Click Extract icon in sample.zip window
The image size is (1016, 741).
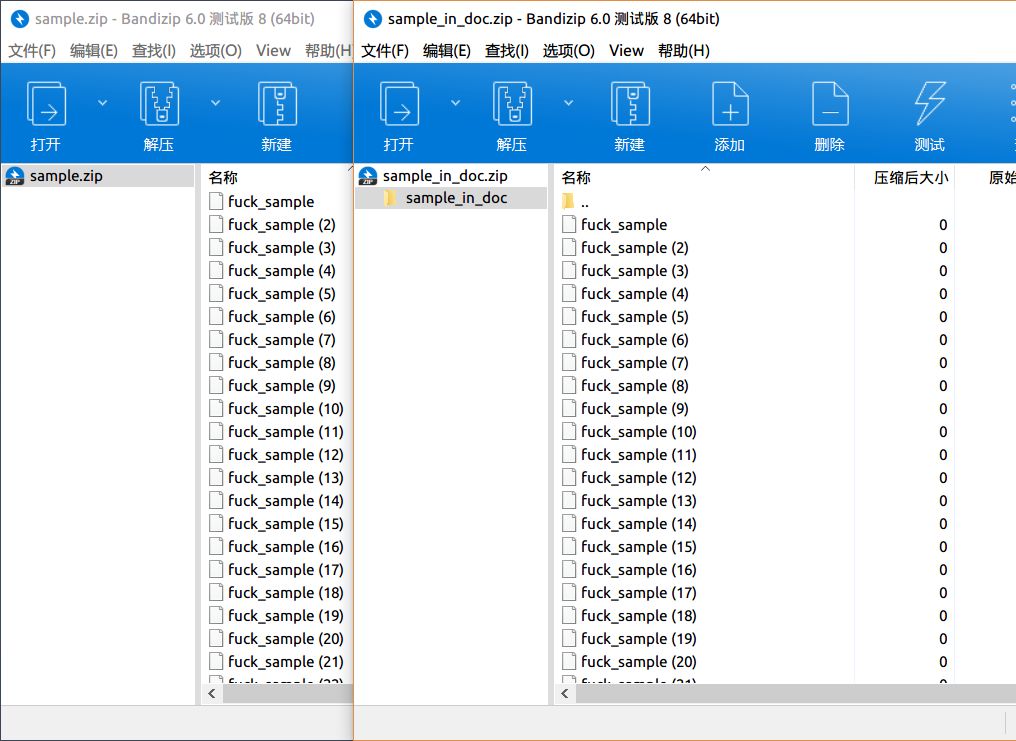coord(159,104)
